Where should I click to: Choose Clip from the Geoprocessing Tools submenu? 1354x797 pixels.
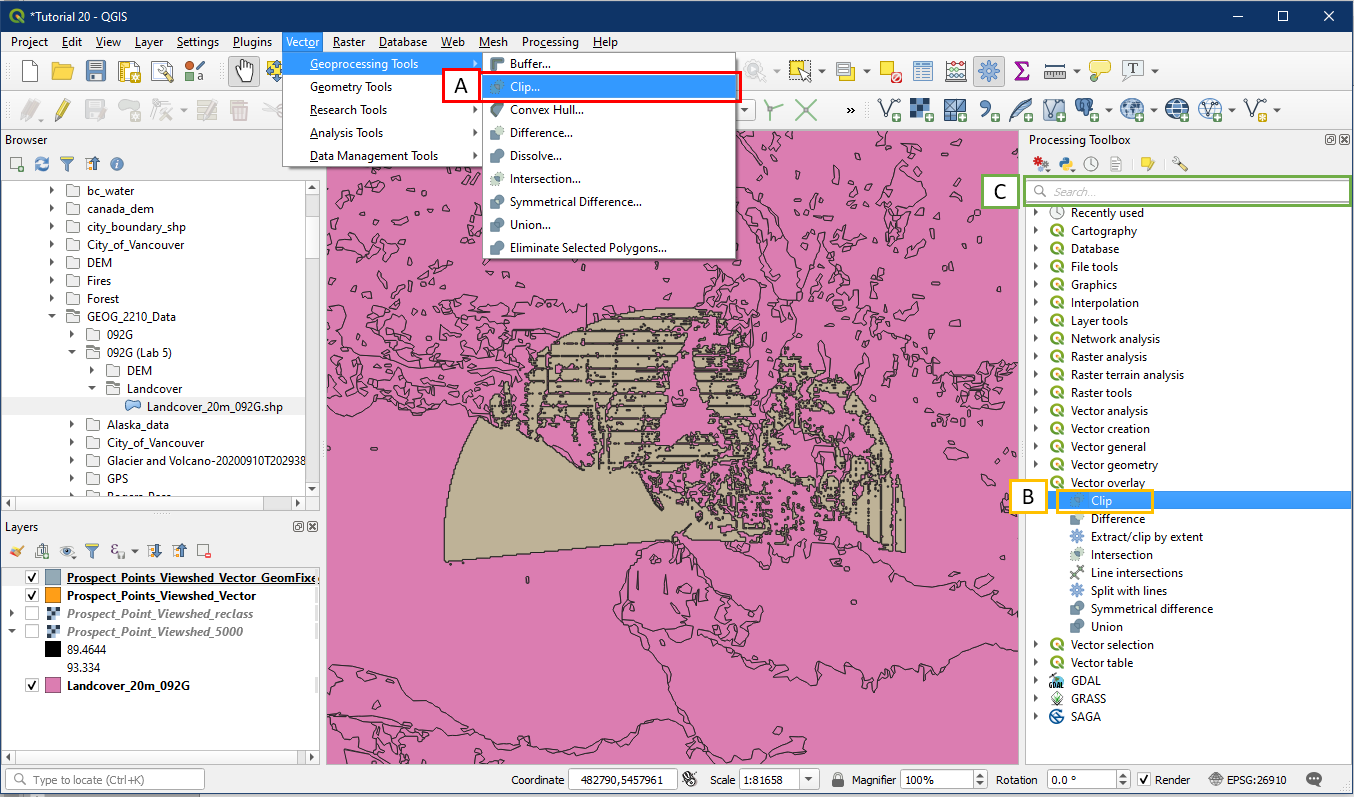[524, 87]
